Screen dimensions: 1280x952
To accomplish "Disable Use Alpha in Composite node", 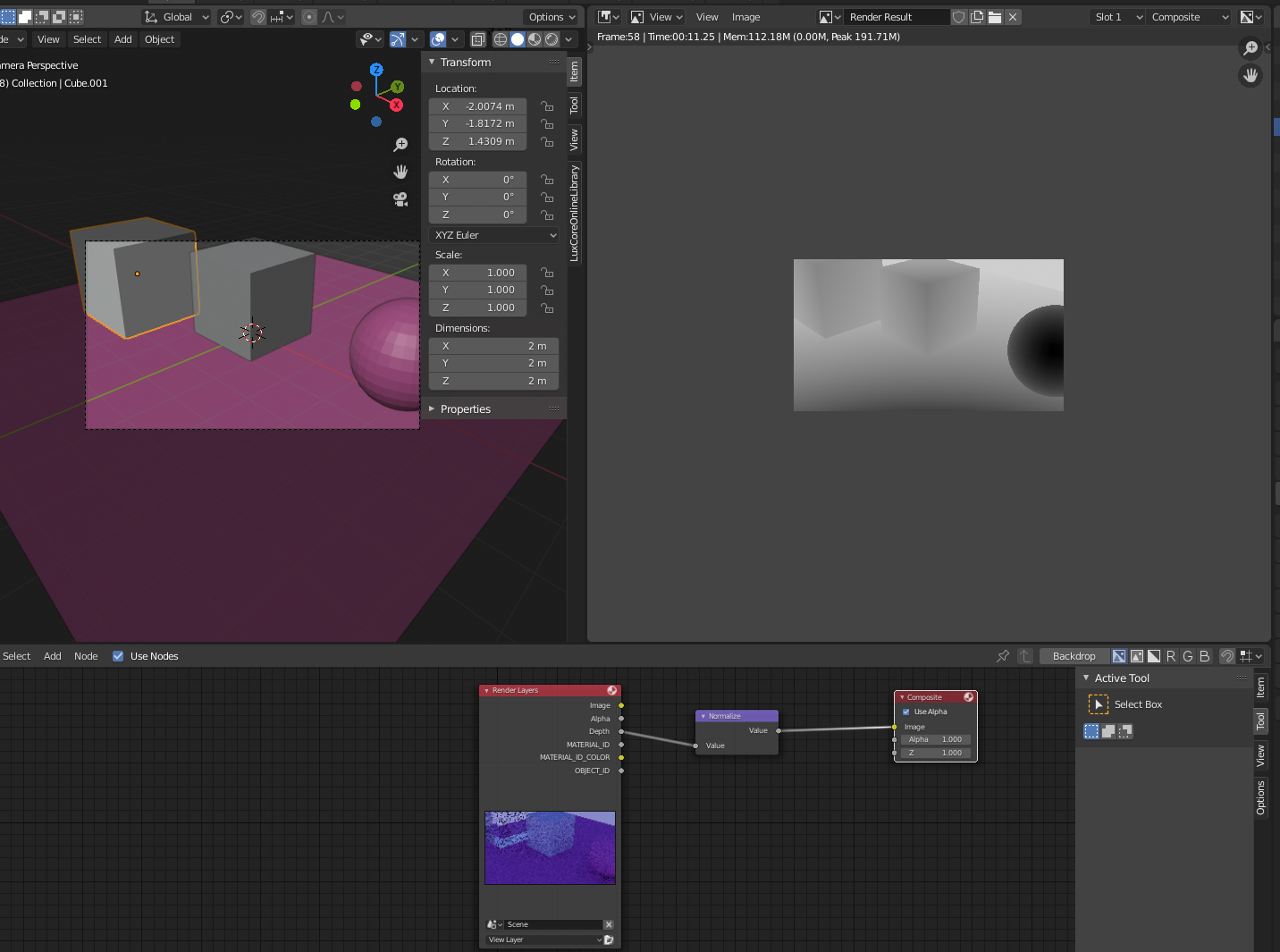I will click(x=906, y=712).
